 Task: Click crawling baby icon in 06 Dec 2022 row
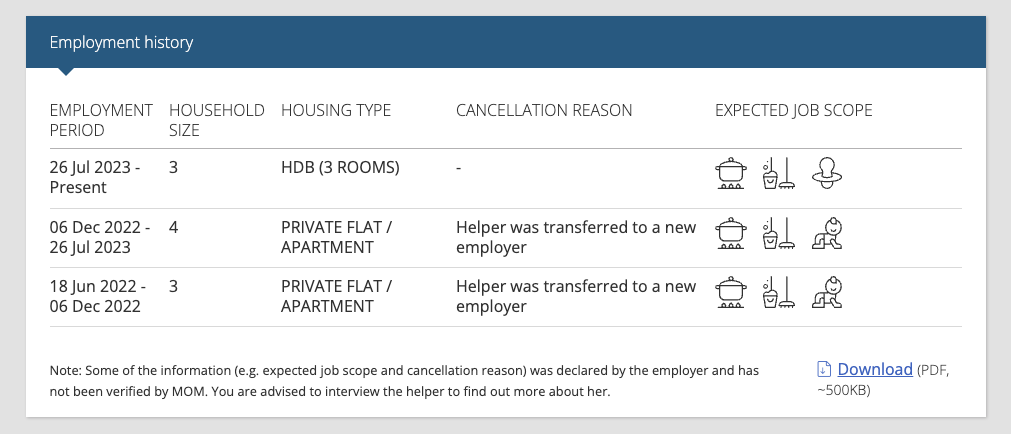827,233
